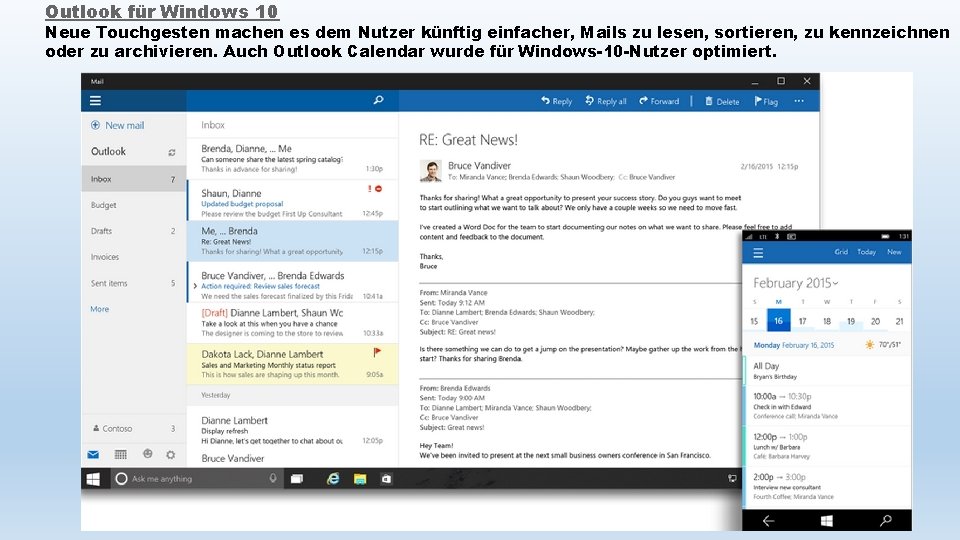Image resolution: width=960 pixels, height=540 pixels.
Task: Open message from Brenda, Dianne, ... Me
Action: [293, 159]
